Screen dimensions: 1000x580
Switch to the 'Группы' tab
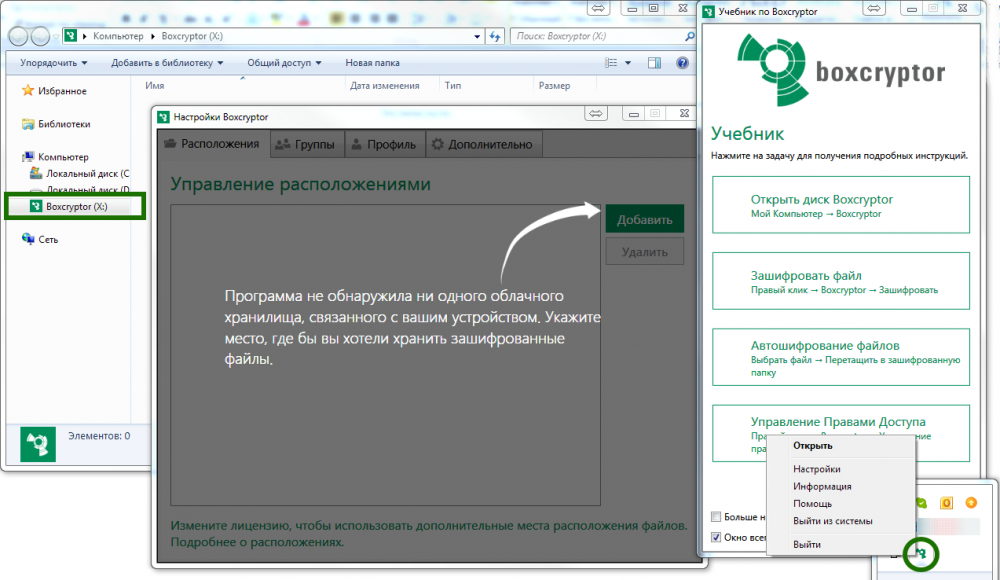pos(307,144)
